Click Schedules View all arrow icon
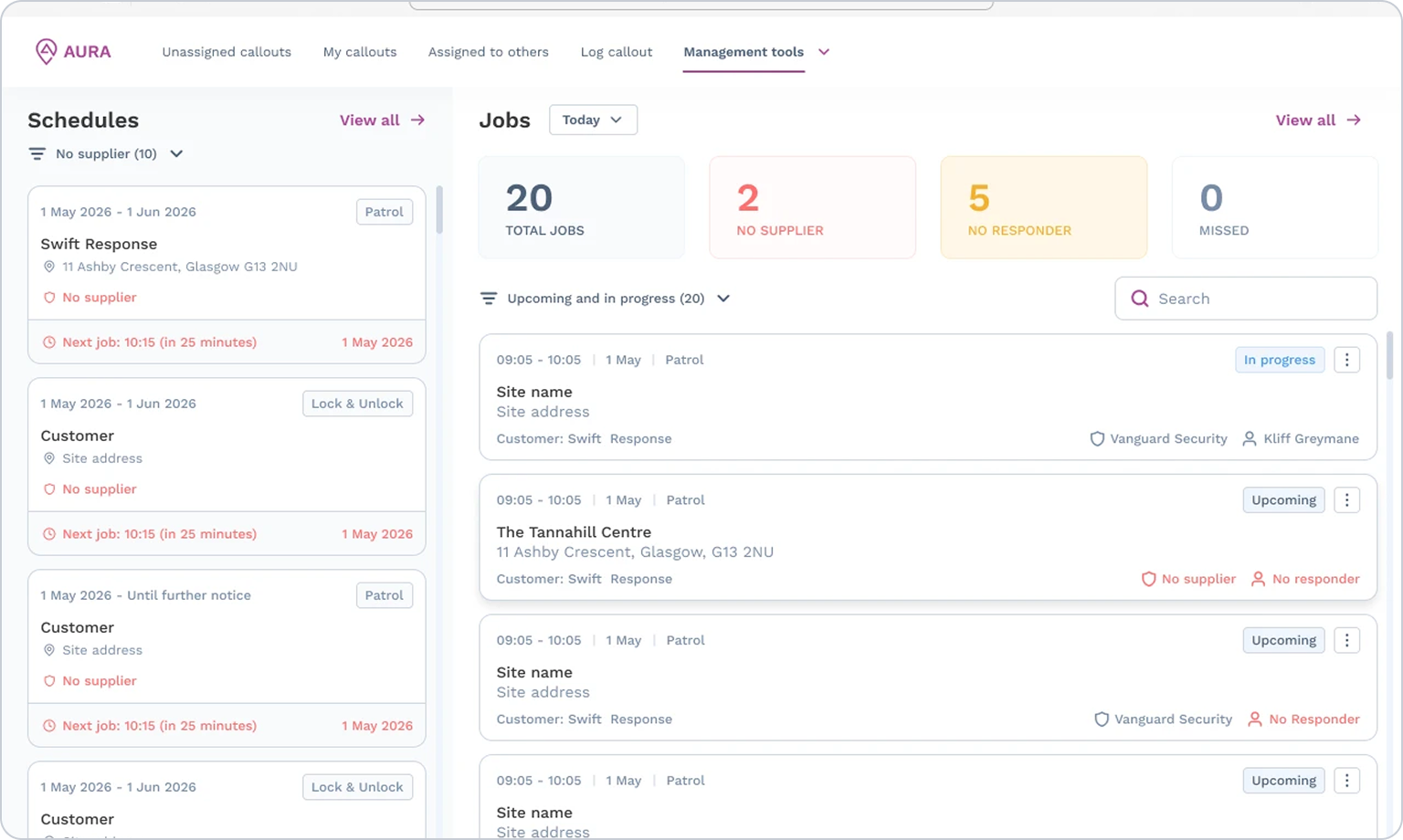The width and height of the screenshot is (1403, 840). coord(417,120)
